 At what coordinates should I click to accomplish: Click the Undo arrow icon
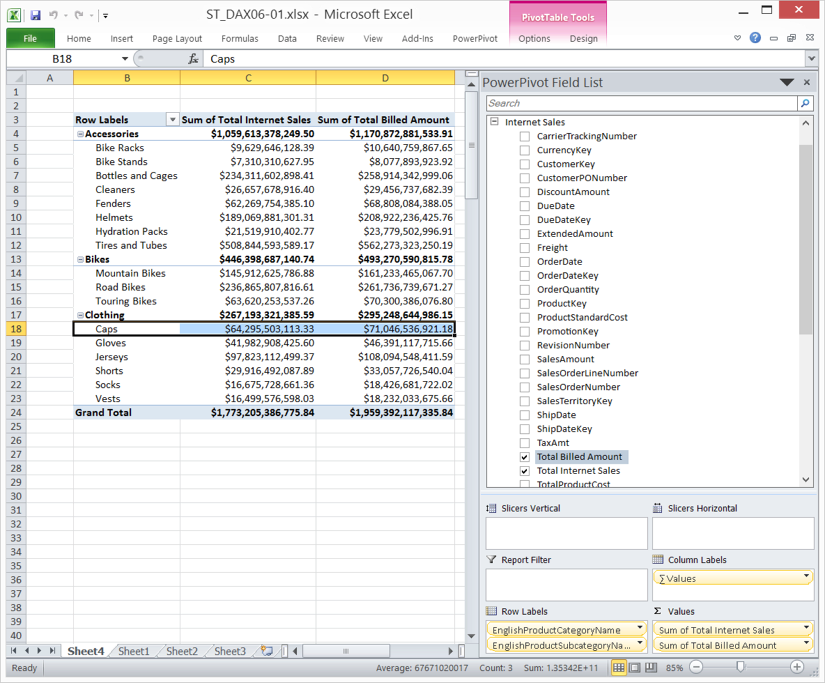click(x=53, y=15)
